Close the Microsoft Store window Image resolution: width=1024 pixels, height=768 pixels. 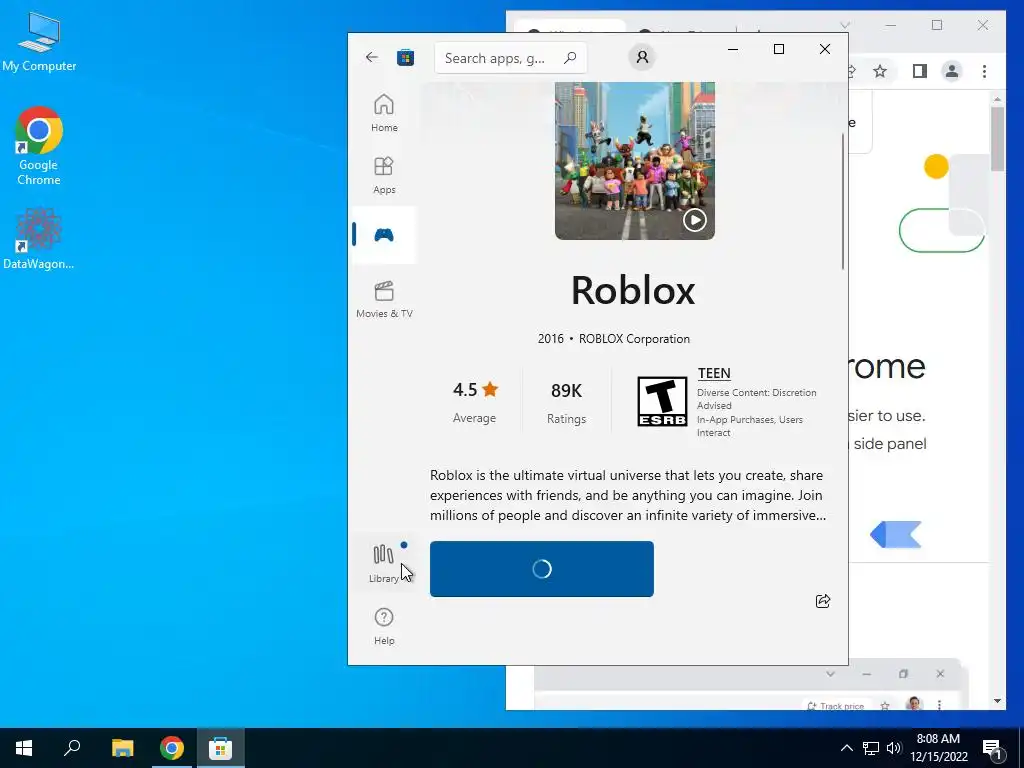(825, 49)
